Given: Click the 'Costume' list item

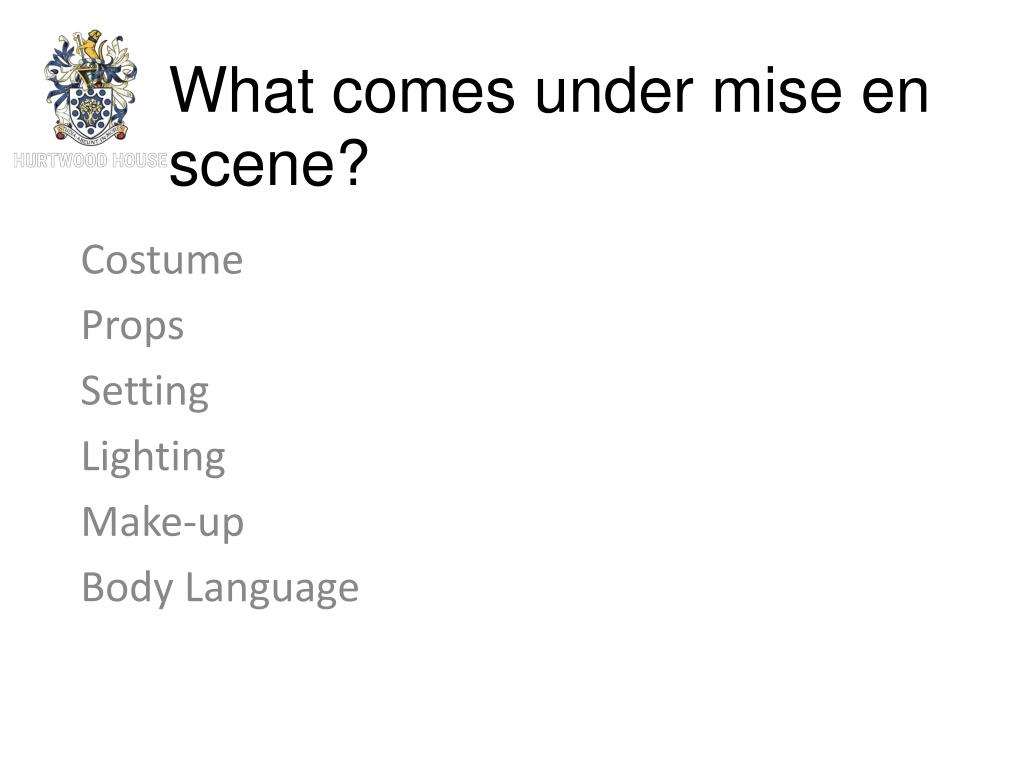Looking at the screenshot, I should 162,260.
